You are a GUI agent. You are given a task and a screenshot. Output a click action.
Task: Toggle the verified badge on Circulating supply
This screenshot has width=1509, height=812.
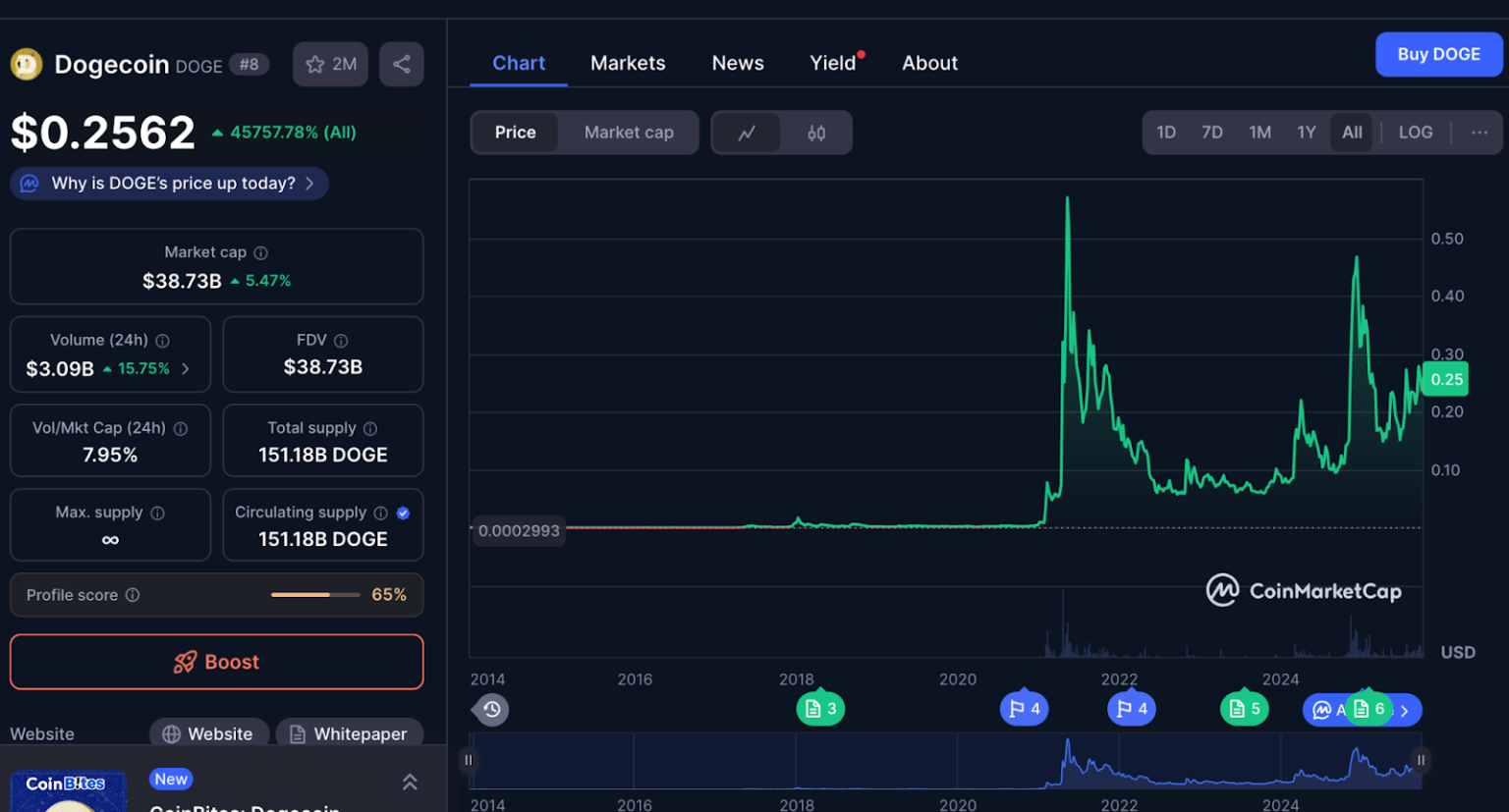(403, 512)
